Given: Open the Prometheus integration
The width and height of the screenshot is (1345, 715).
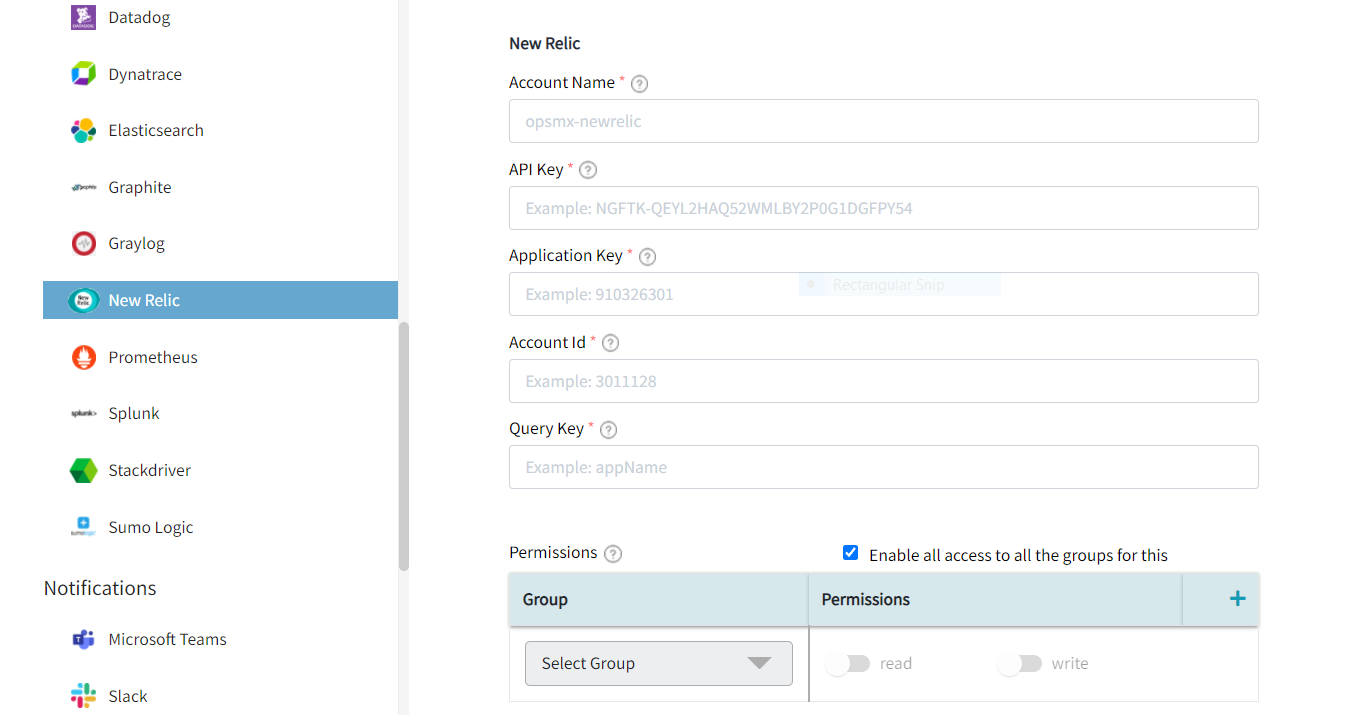Looking at the screenshot, I should 84,357.
